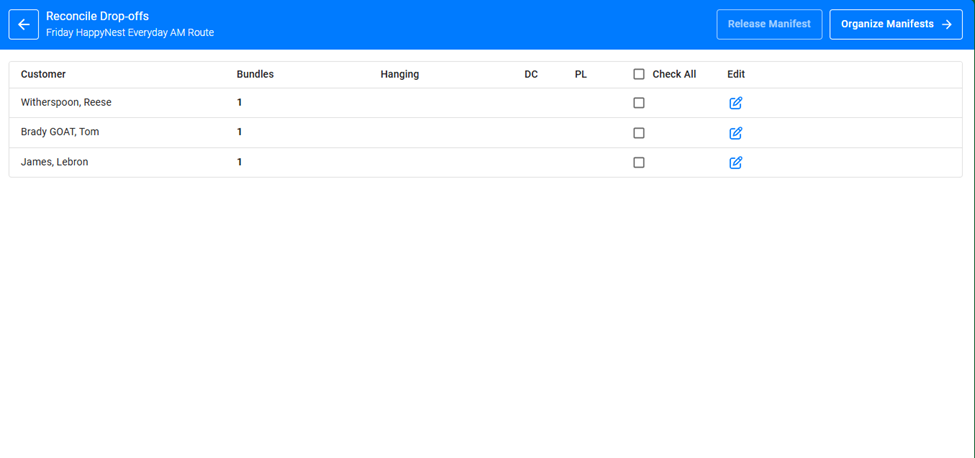The image size is (975, 458).
Task: Toggle the Check All checkbox
Action: click(x=639, y=74)
